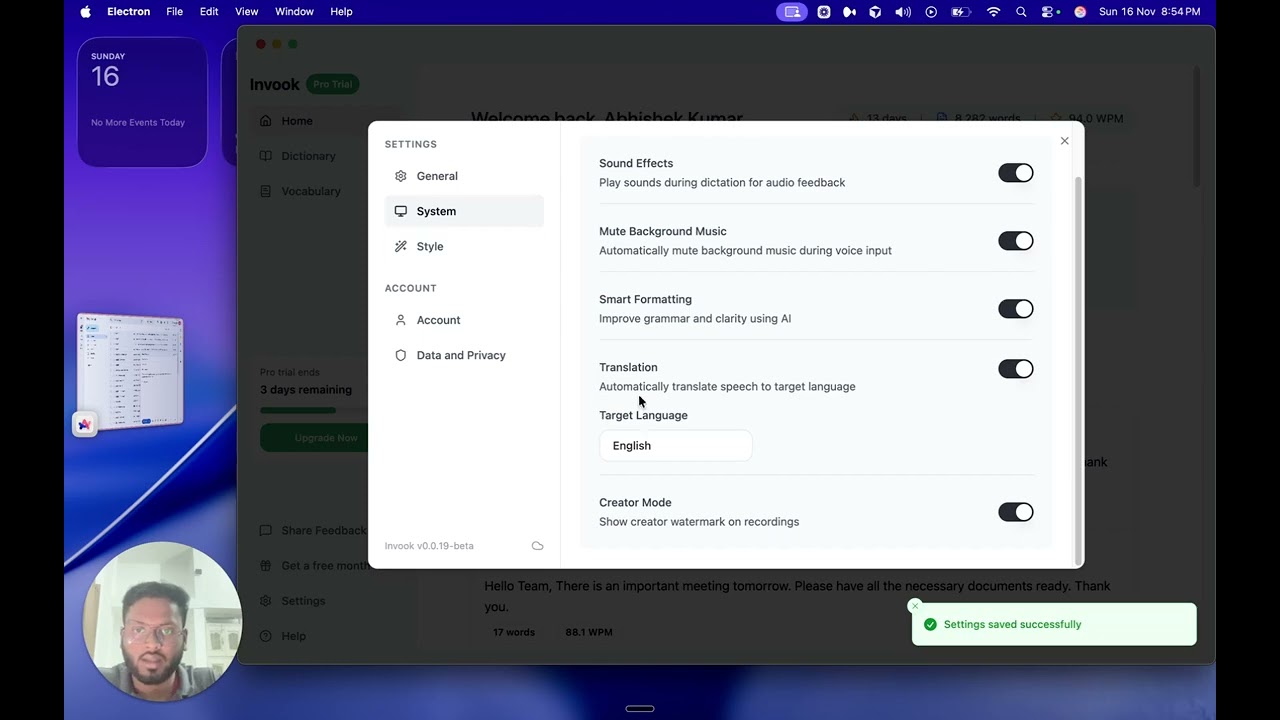Dismiss the Settings saved notification
The height and width of the screenshot is (720, 1280).
click(914, 606)
